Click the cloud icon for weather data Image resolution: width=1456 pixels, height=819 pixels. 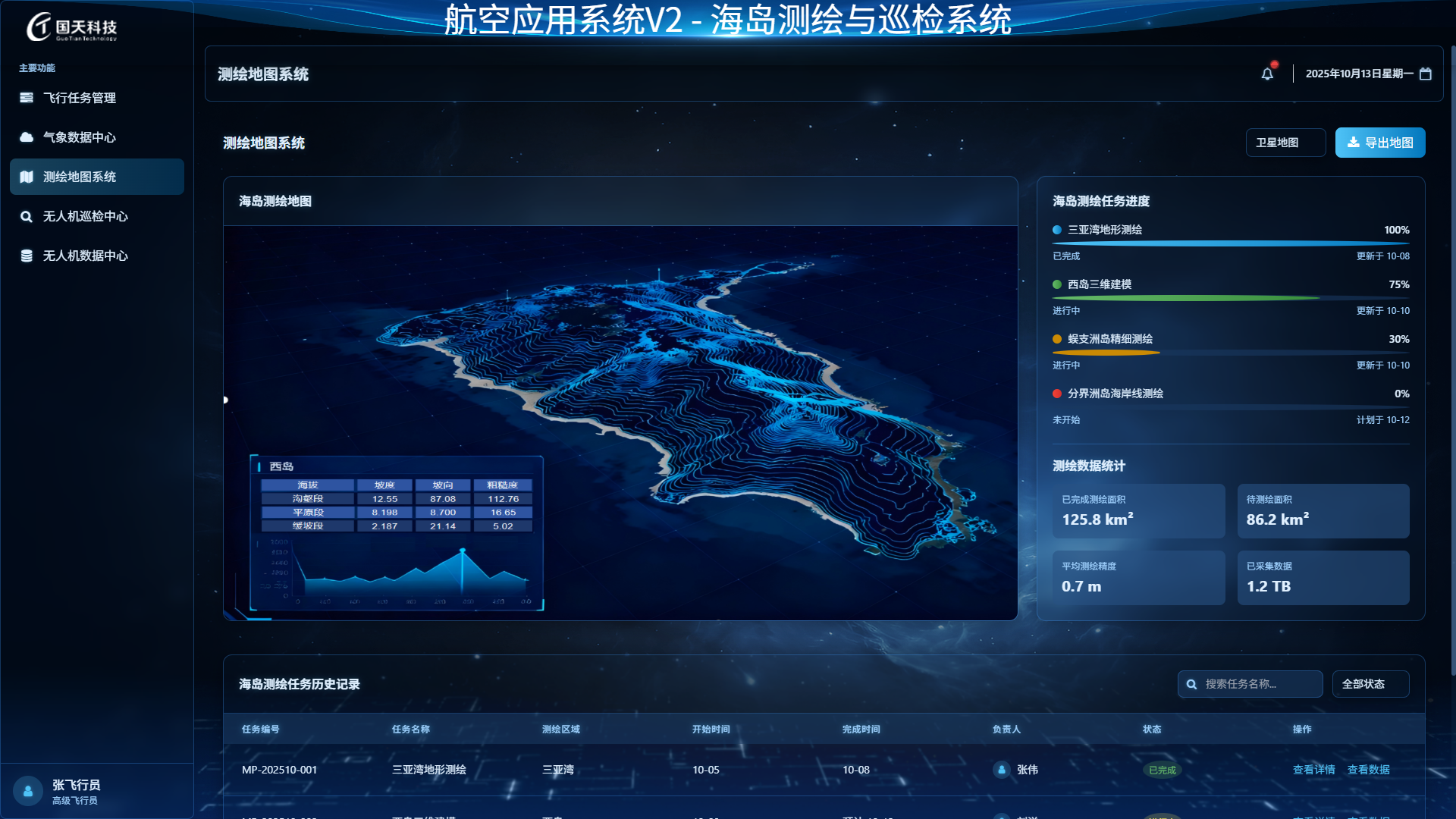27,137
